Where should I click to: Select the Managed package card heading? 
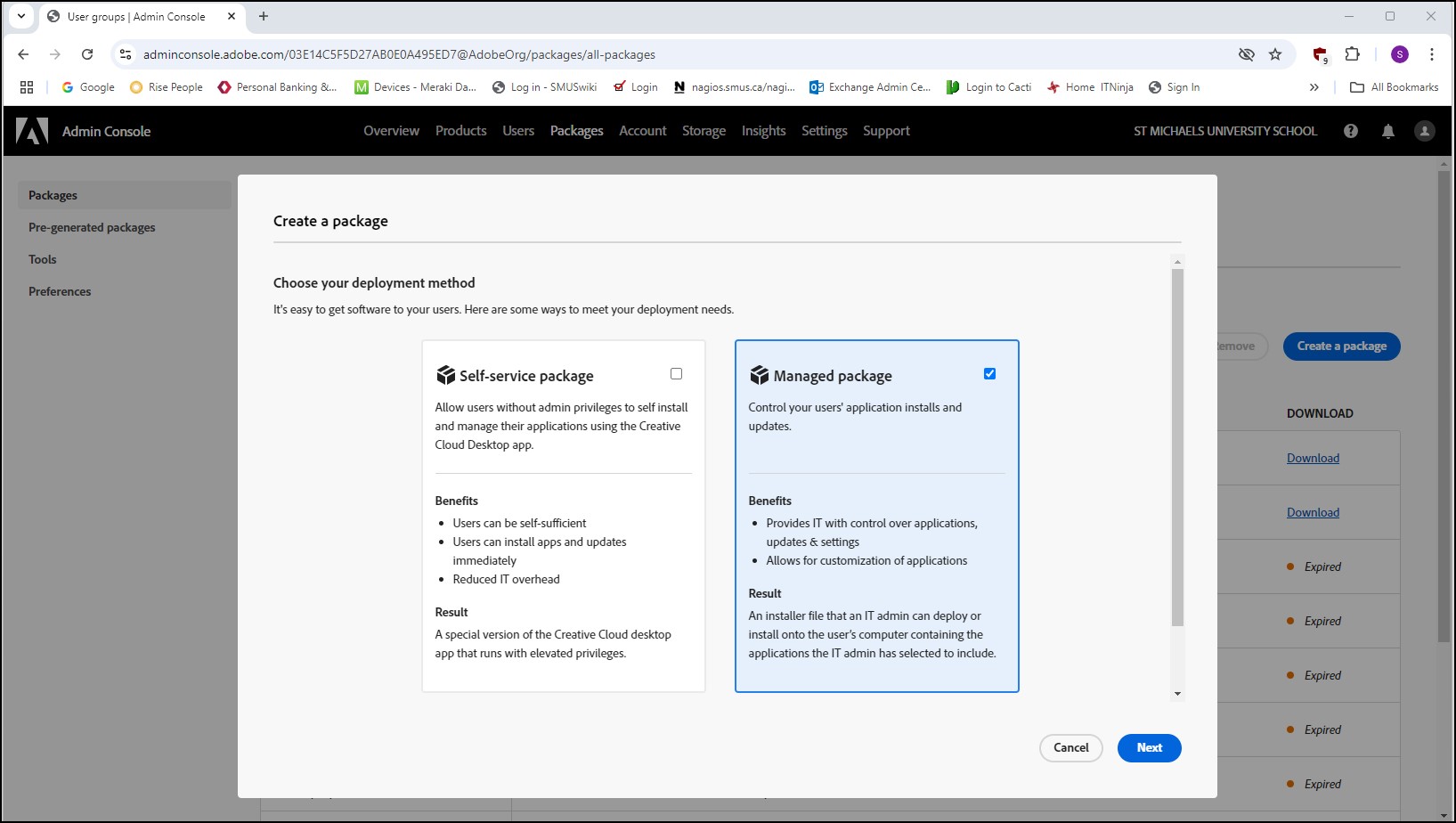point(833,376)
